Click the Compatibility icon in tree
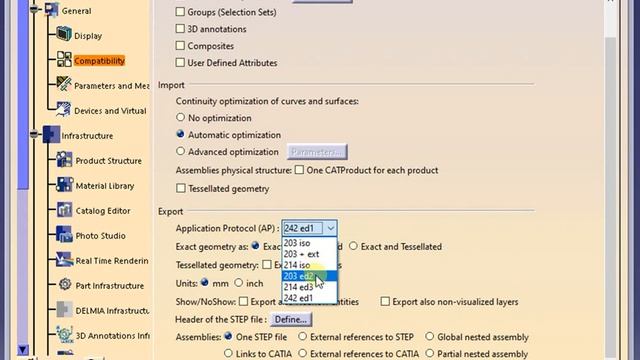The height and width of the screenshot is (360, 640). (x=64, y=59)
